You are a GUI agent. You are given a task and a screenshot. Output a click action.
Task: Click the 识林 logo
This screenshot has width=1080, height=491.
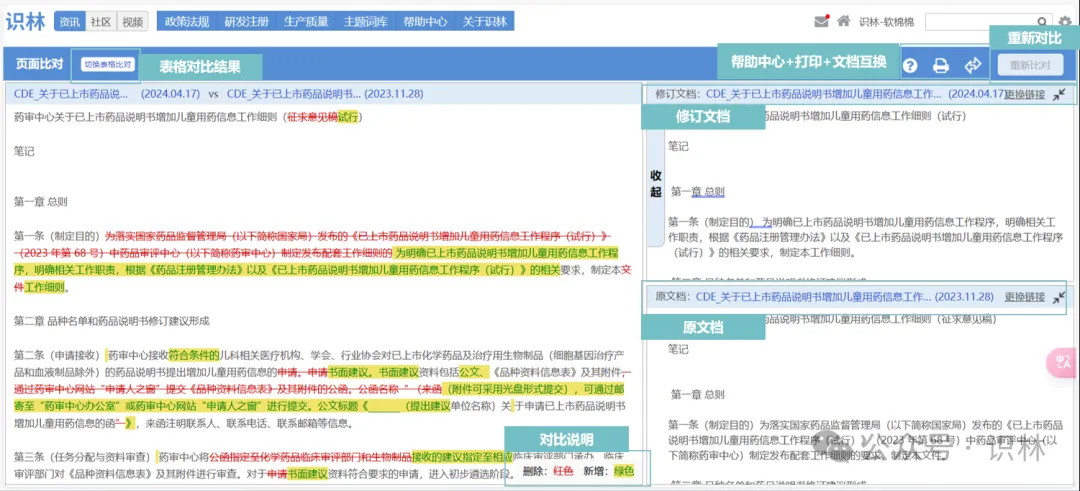pyautogui.click(x=25, y=21)
